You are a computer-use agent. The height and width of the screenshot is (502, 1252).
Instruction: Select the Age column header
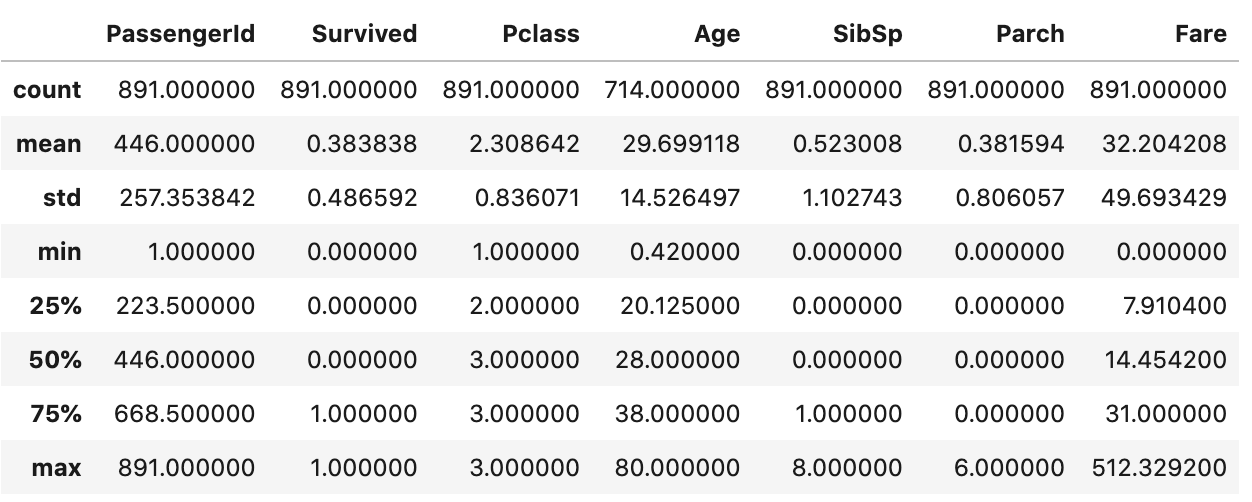pos(717,34)
